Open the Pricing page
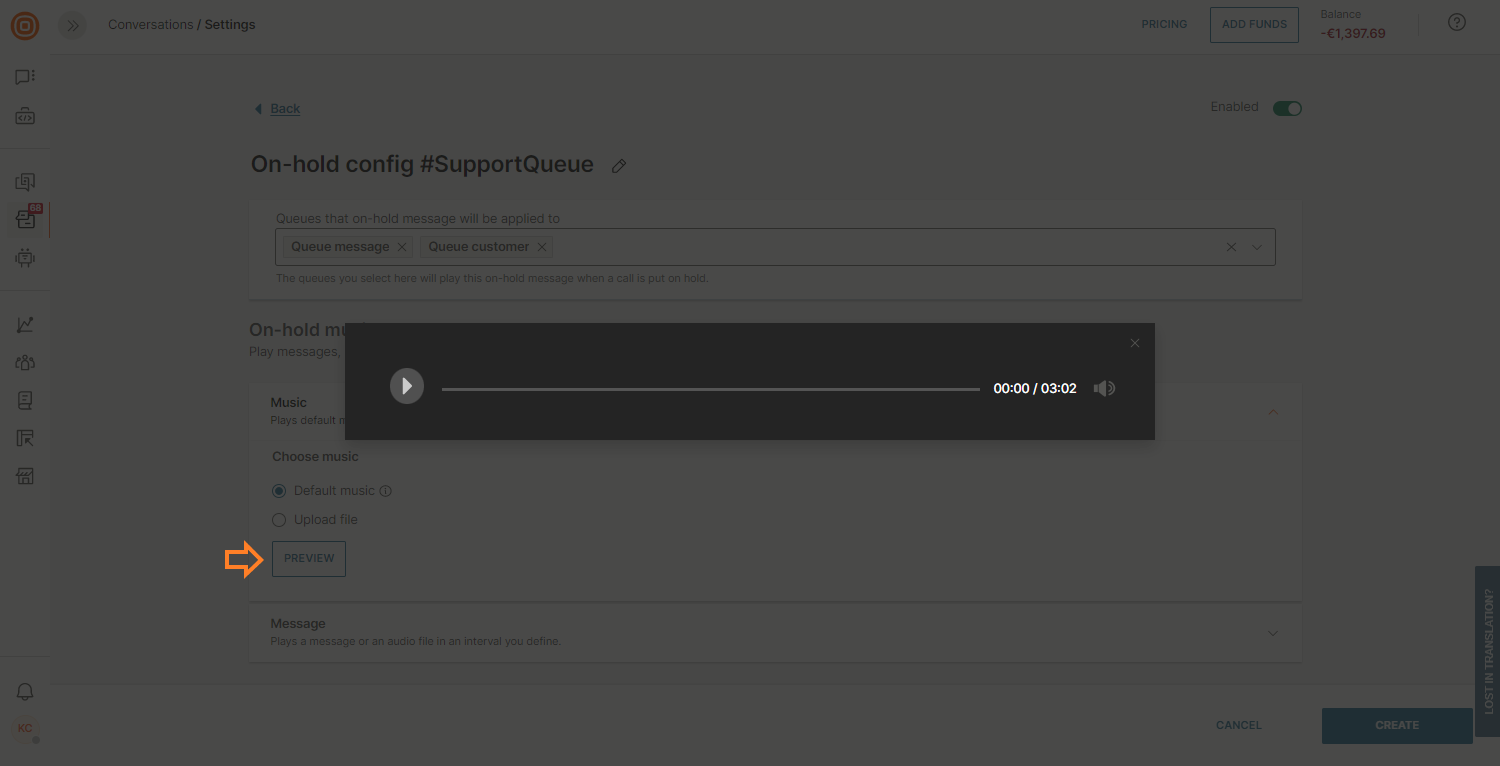The width and height of the screenshot is (1500, 766). click(x=1164, y=24)
